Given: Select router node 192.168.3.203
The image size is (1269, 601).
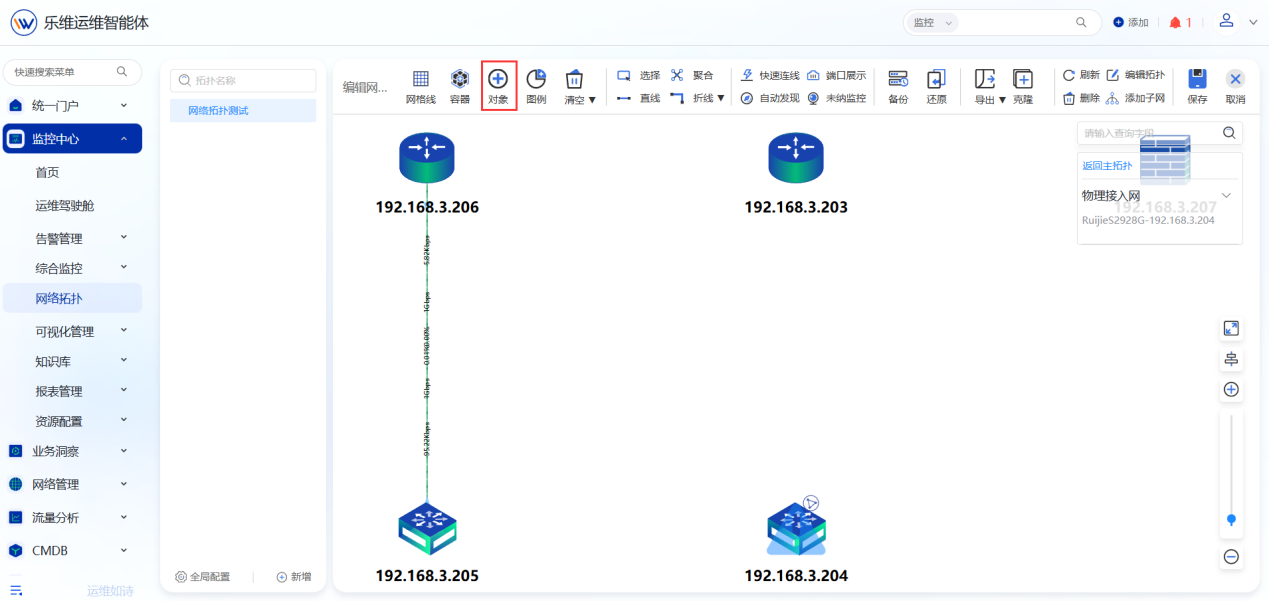Looking at the screenshot, I should 796,160.
